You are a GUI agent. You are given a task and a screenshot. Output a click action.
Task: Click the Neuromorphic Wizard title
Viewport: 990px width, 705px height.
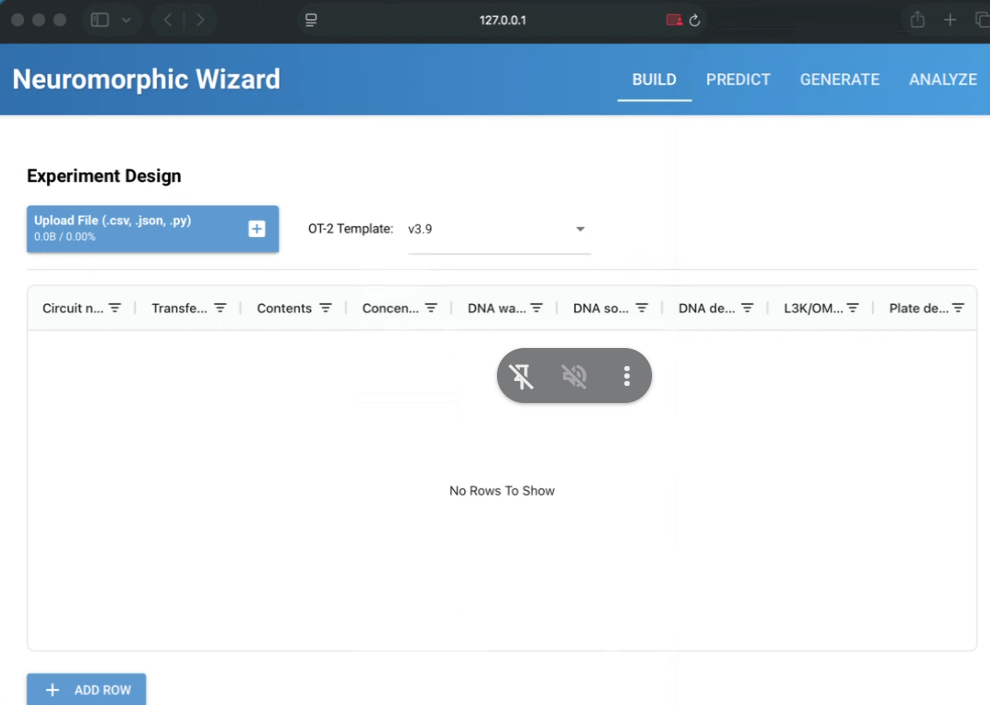(x=146, y=79)
